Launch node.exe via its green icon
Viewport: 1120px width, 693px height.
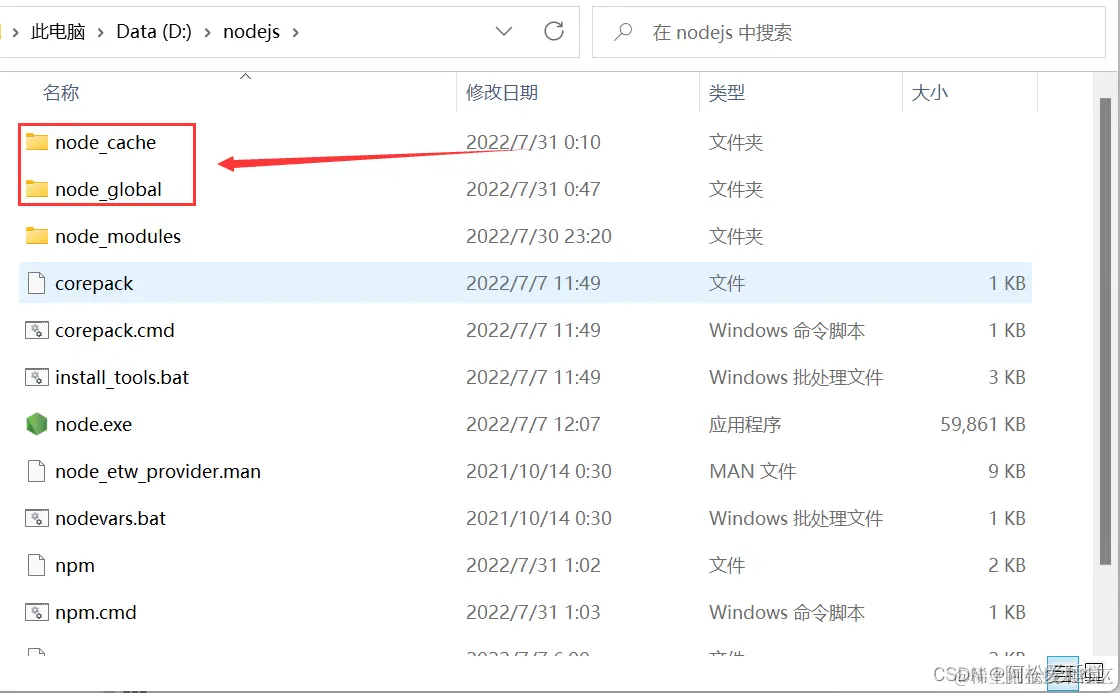37,424
